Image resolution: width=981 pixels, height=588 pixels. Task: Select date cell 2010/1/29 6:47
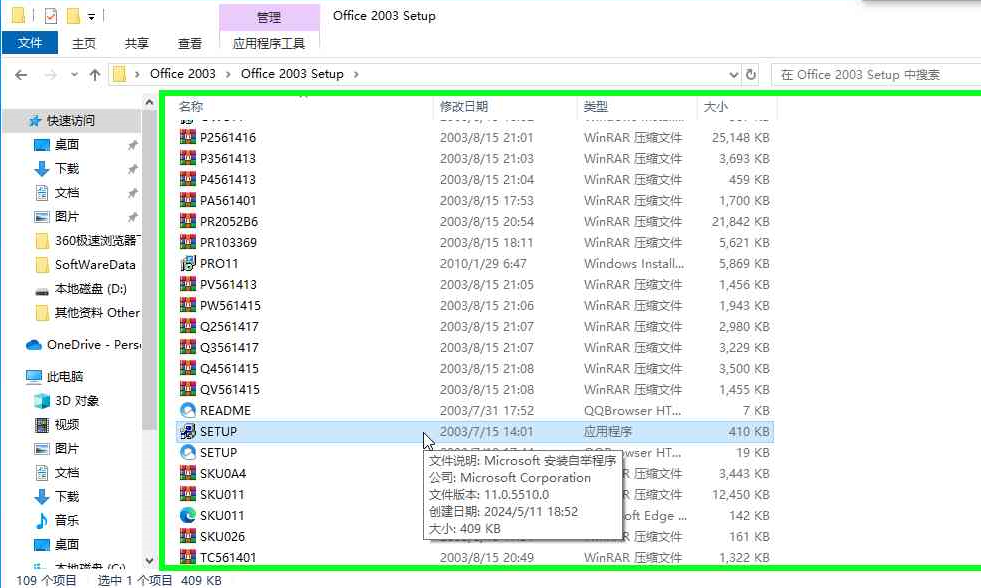pyautogui.click(x=483, y=263)
